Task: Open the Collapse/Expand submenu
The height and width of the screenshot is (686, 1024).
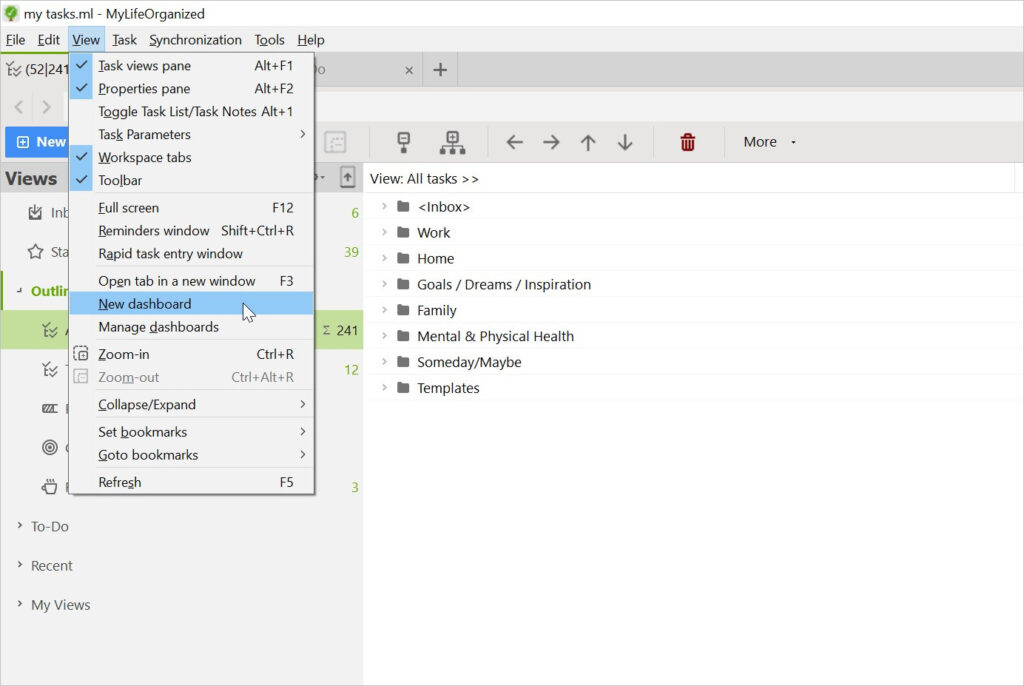Action: [x=147, y=405]
